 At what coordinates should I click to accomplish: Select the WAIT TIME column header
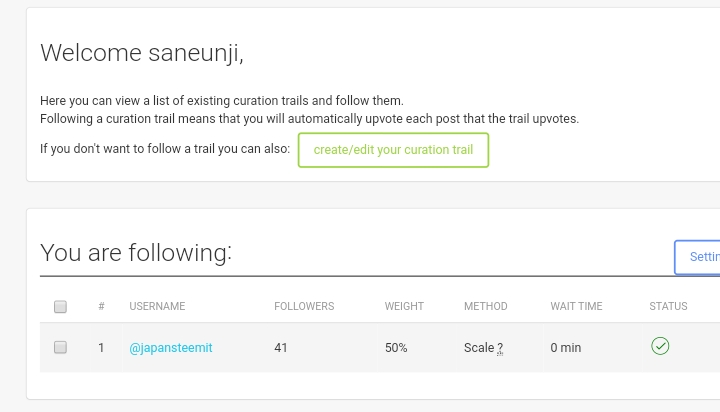click(576, 306)
